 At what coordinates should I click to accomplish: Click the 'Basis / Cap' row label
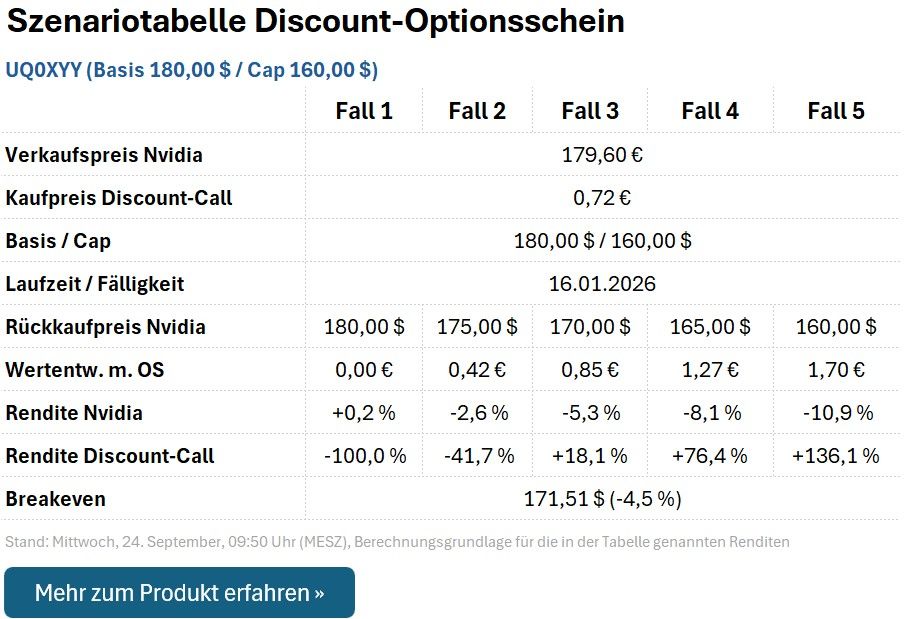tap(58, 241)
